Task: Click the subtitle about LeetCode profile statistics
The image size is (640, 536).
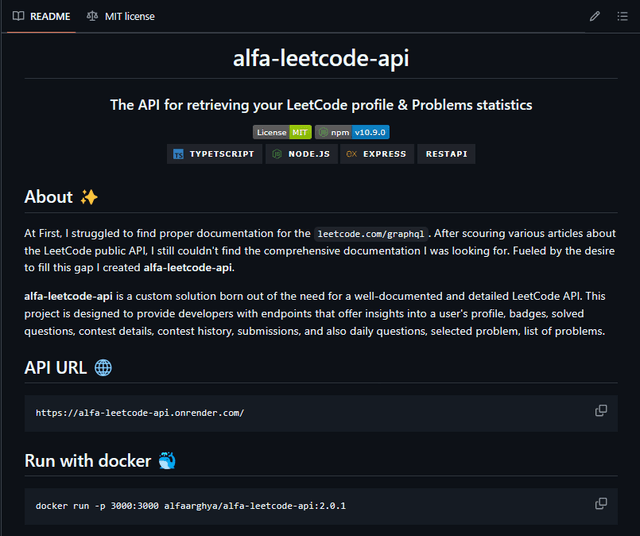Action: tap(320, 105)
